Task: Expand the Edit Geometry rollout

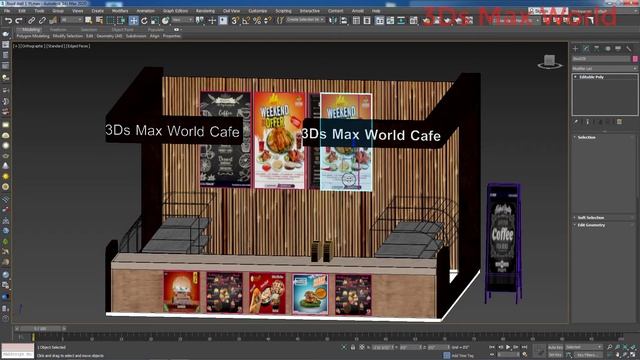Action: pos(591,225)
